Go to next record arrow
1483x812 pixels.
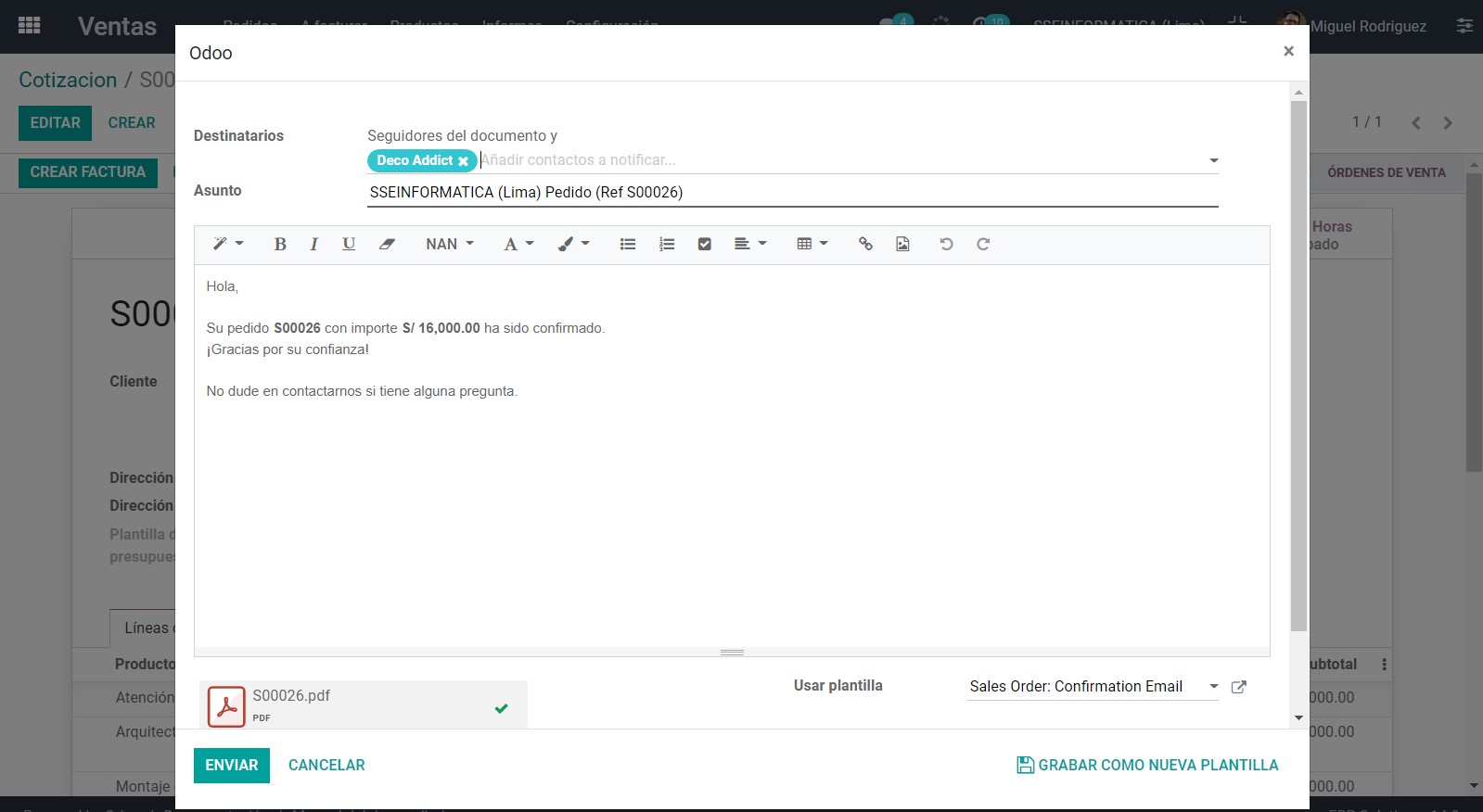[1448, 122]
